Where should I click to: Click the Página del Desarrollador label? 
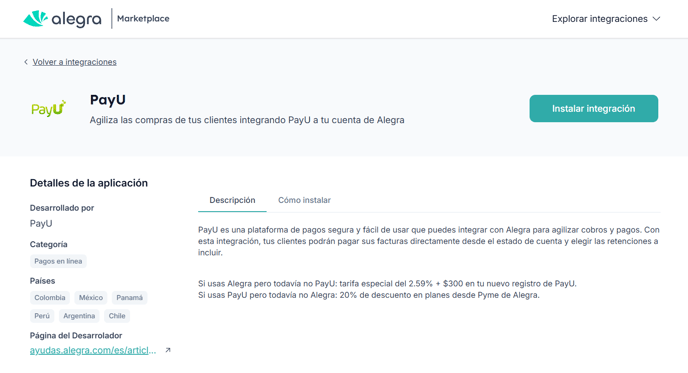(x=76, y=336)
